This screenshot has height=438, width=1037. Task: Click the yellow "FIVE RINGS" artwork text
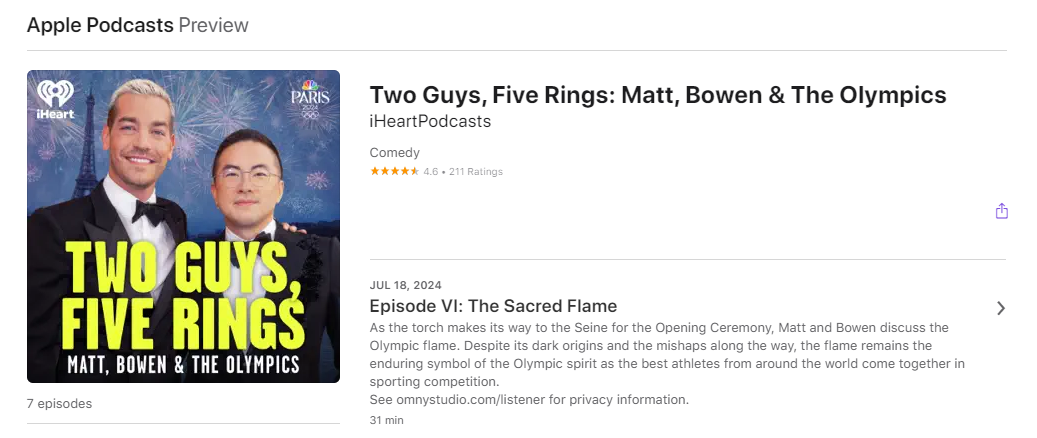pos(183,316)
